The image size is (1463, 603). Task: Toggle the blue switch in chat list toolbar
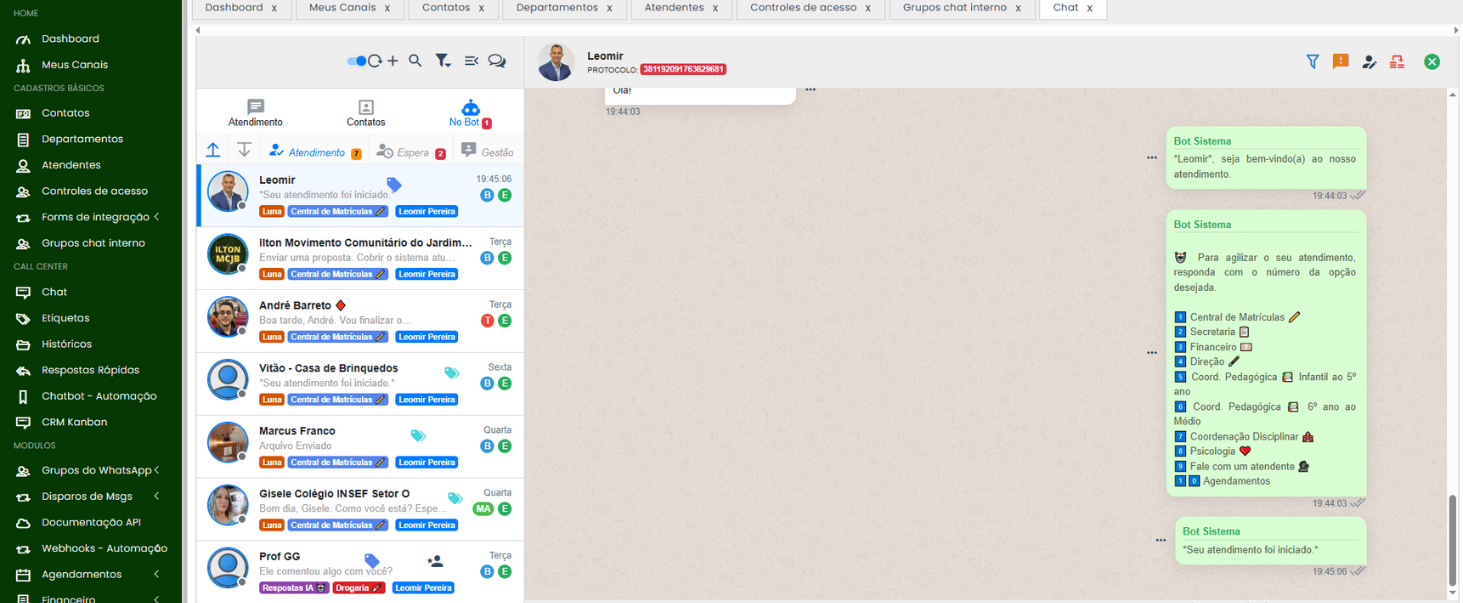click(x=355, y=61)
